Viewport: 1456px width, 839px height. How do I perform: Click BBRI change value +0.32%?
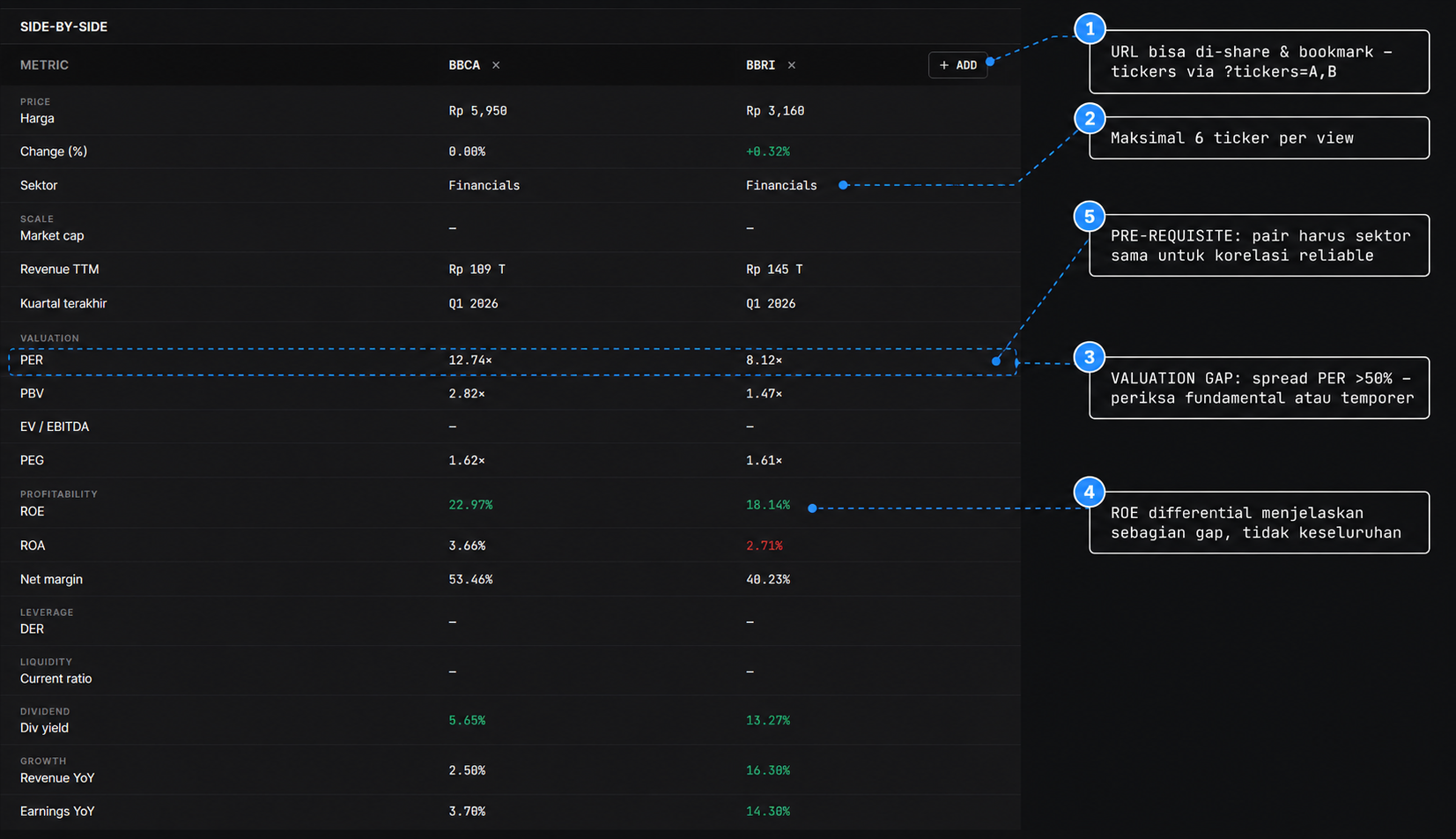coord(768,152)
